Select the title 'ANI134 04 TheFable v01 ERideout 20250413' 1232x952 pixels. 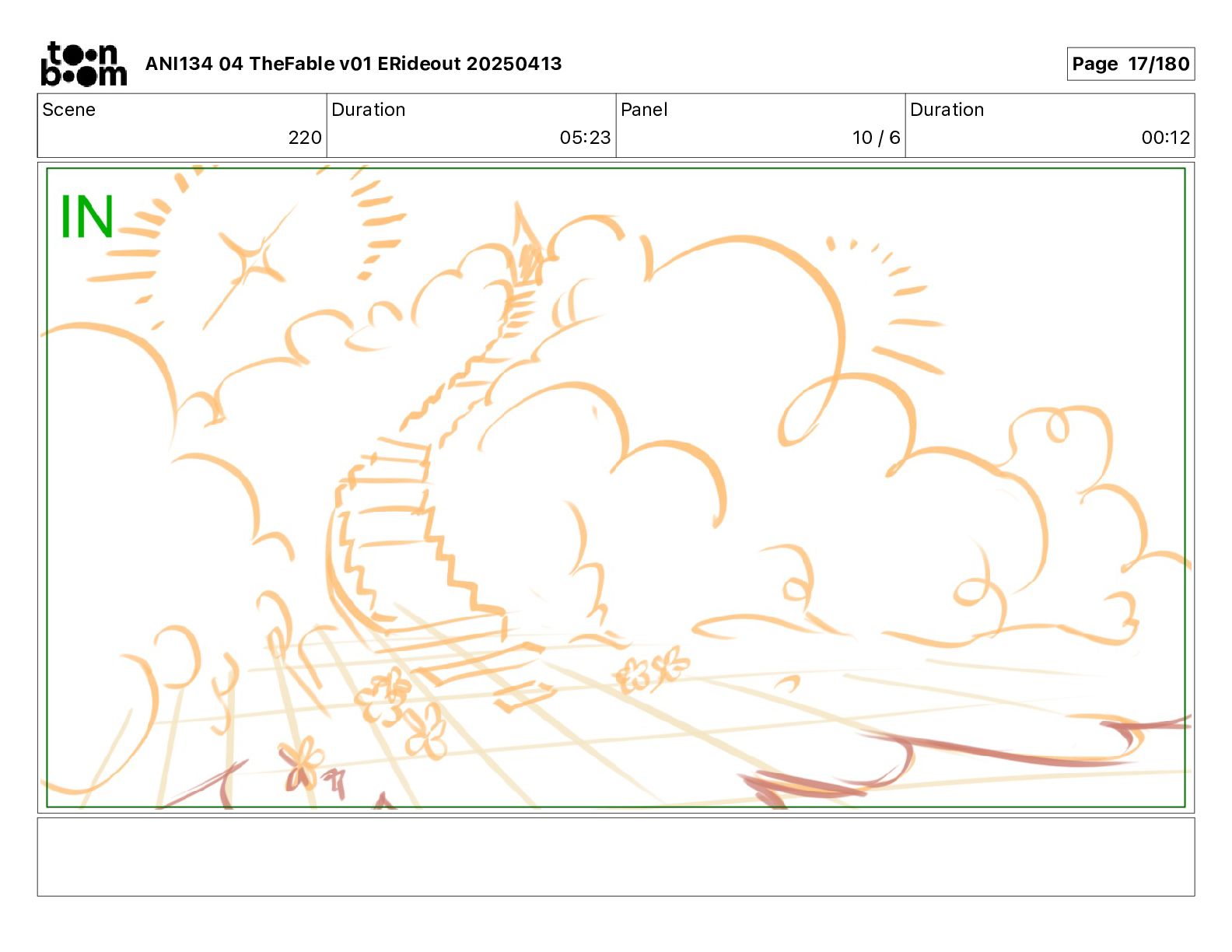click(x=353, y=64)
